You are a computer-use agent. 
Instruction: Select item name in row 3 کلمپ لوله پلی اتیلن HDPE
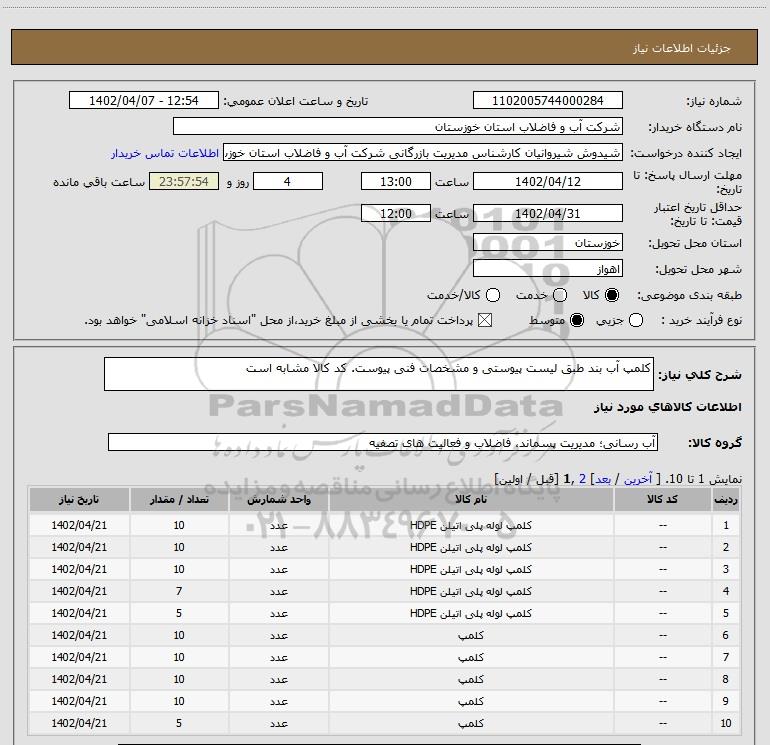(471, 569)
